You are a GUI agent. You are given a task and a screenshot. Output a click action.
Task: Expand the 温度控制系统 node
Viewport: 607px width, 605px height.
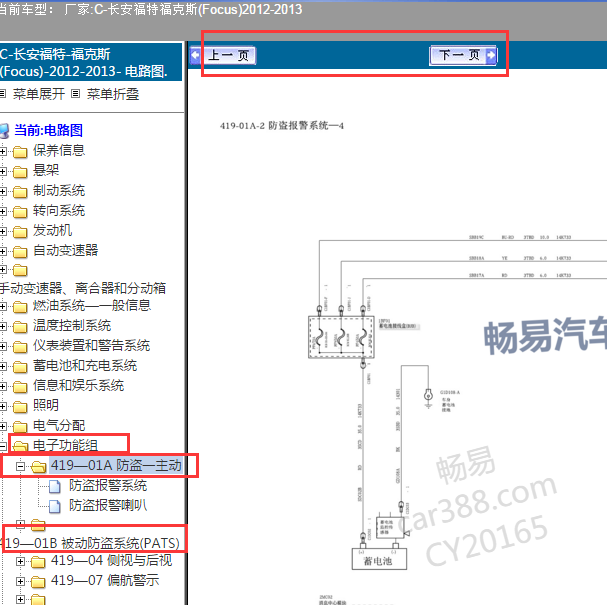[x=3, y=327]
